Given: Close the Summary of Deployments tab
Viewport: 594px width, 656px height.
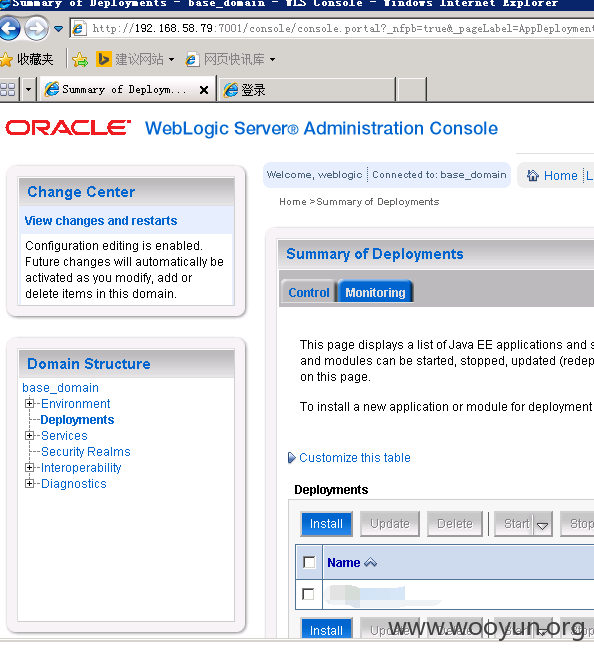Looking at the screenshot, I should [x=204, y=90].
